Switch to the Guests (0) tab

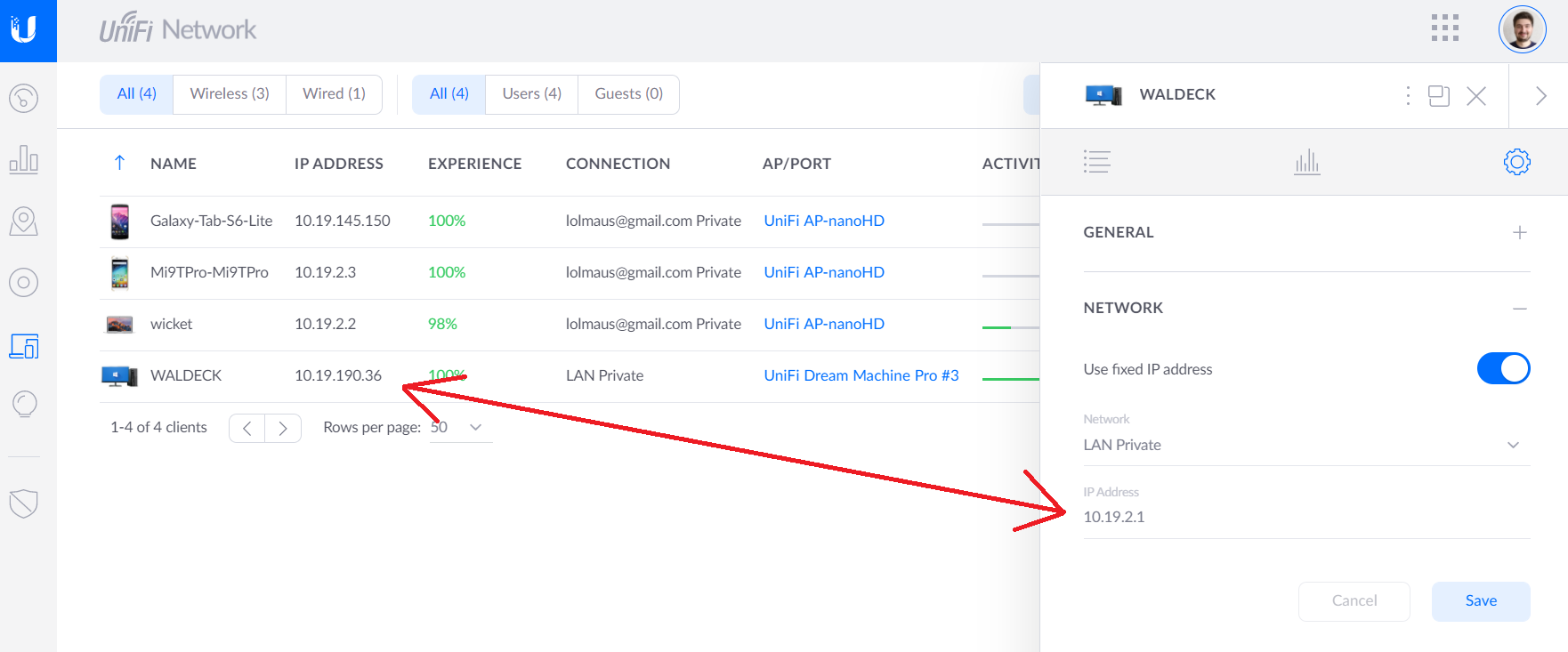tap(628, 94)
